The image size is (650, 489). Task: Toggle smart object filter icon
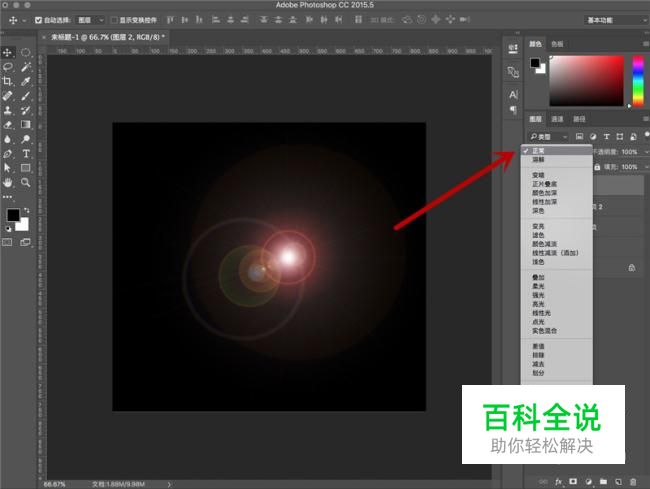(x=633, y=136)
